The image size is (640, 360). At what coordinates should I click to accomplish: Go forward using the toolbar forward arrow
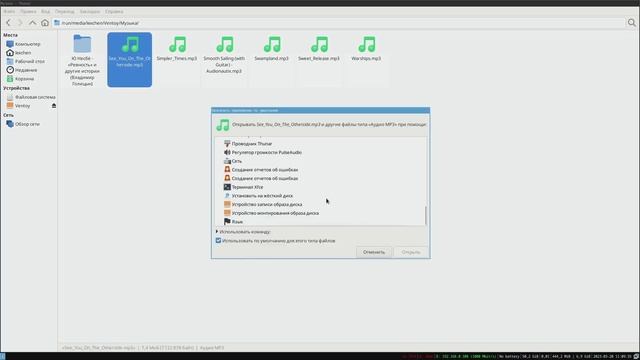(x=20, y=23)
